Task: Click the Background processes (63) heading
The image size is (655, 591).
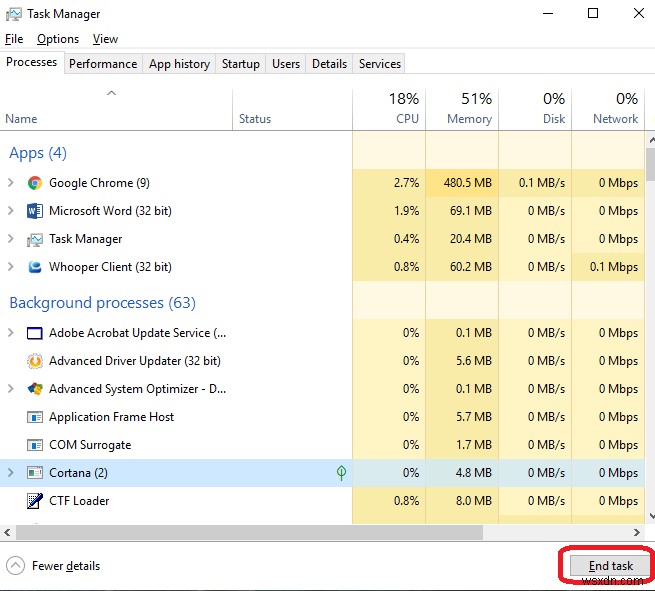Action: (x=102, y=303)
